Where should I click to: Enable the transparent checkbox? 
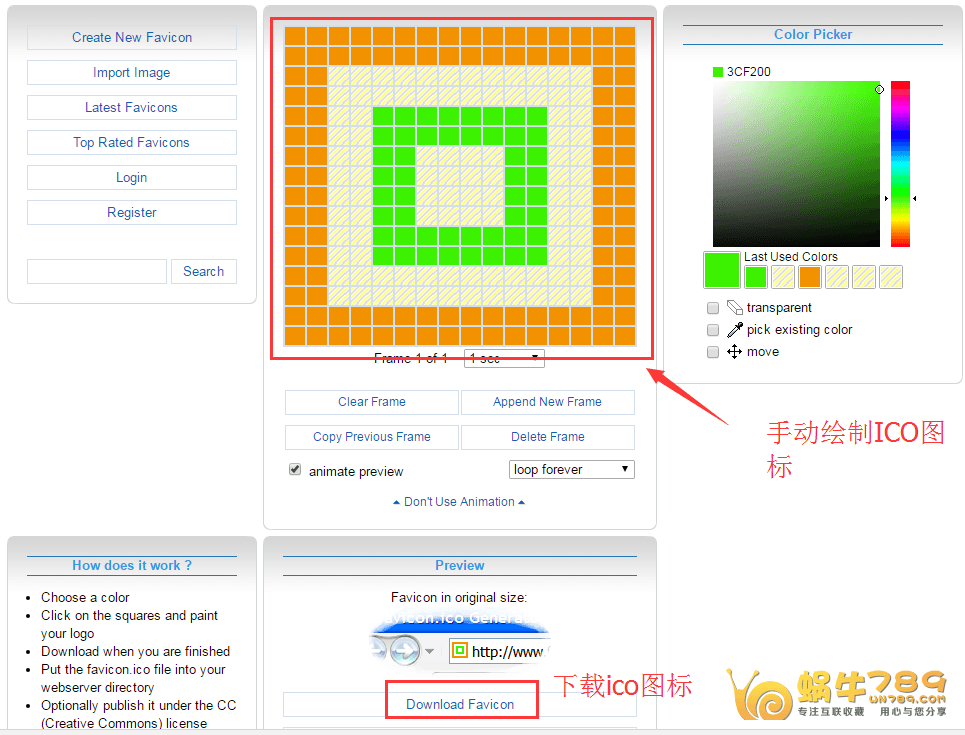713,308
